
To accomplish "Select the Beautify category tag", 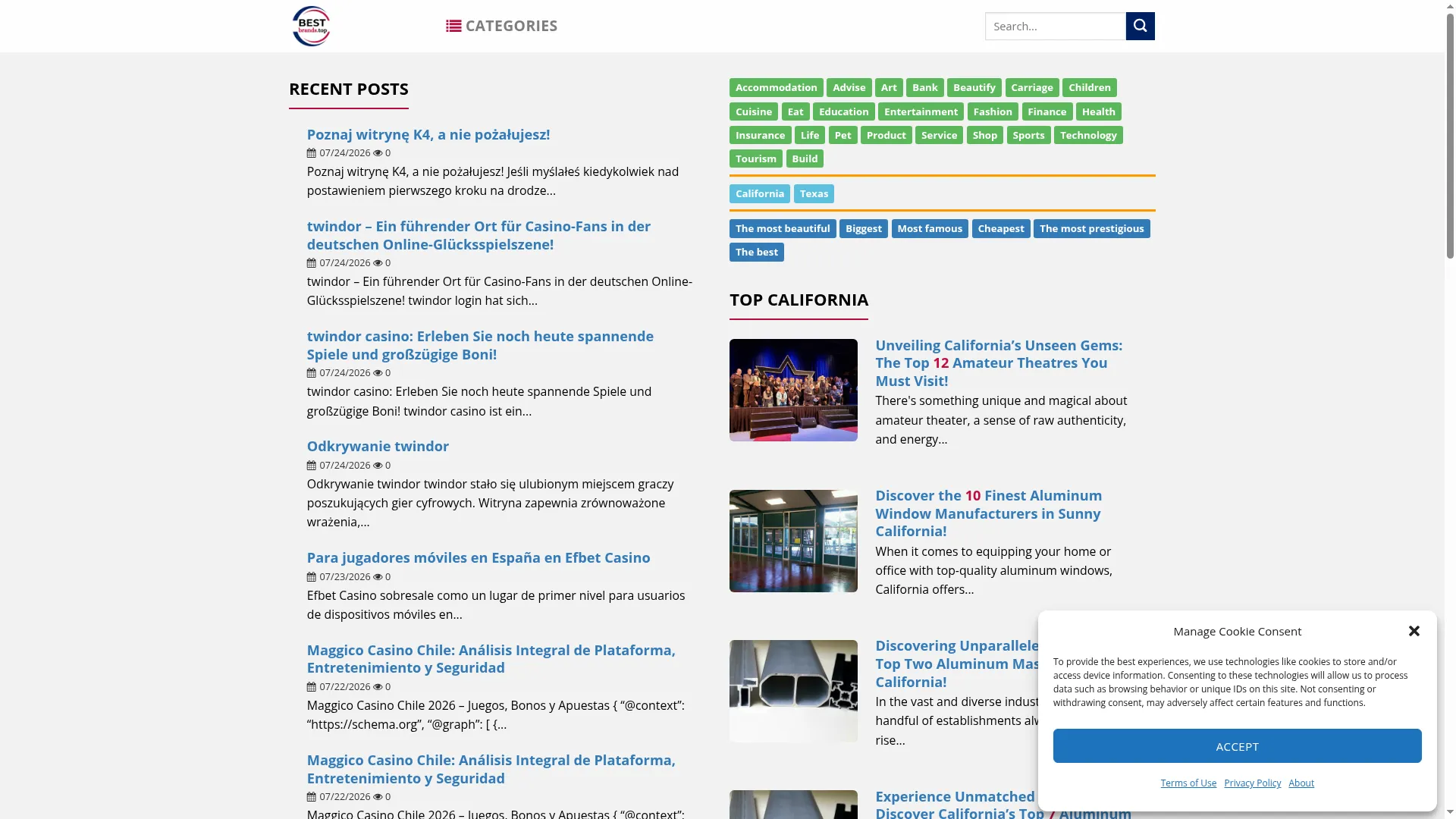I will click(974, 88).
